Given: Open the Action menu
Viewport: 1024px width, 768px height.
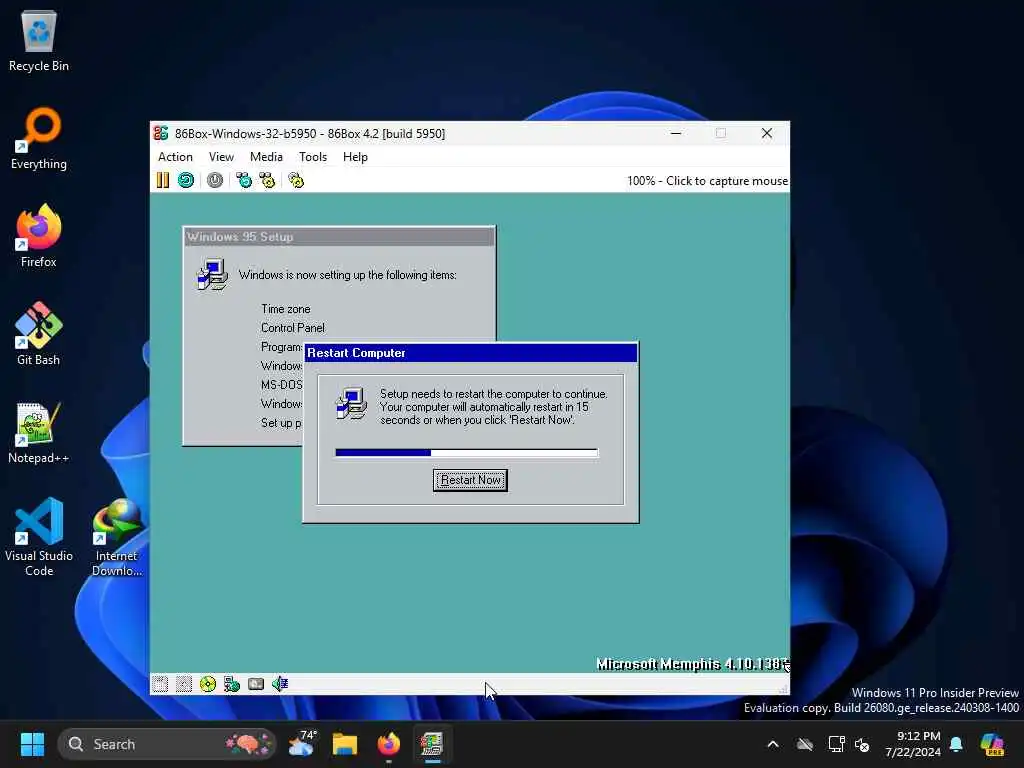Looking at the screenshot, I should (x=175, y=157).
